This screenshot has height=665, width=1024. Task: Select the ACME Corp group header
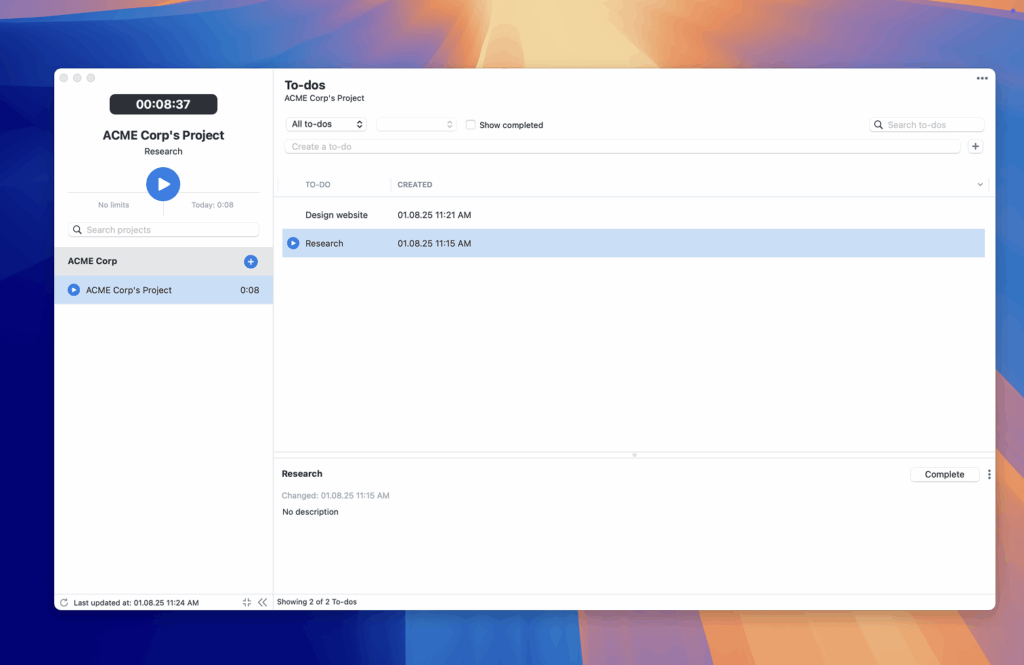point(163,261)
